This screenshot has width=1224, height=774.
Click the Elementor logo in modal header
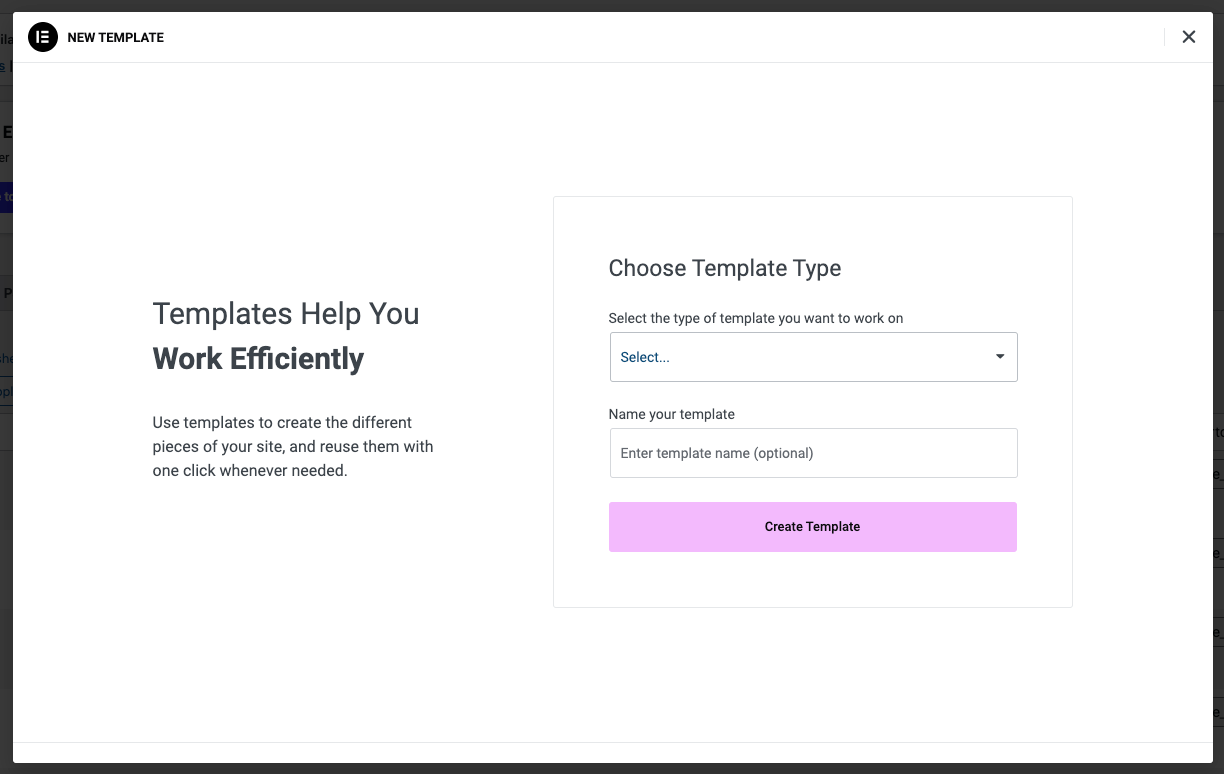(x=43, y=38)
